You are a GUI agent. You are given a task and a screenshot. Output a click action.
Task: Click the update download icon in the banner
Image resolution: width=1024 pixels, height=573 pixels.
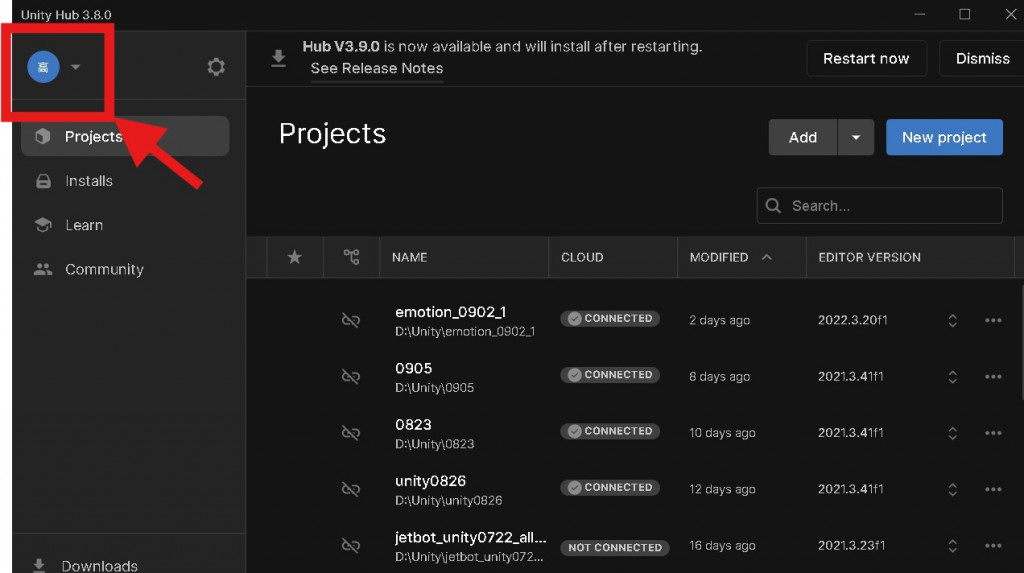click(279, 58)
